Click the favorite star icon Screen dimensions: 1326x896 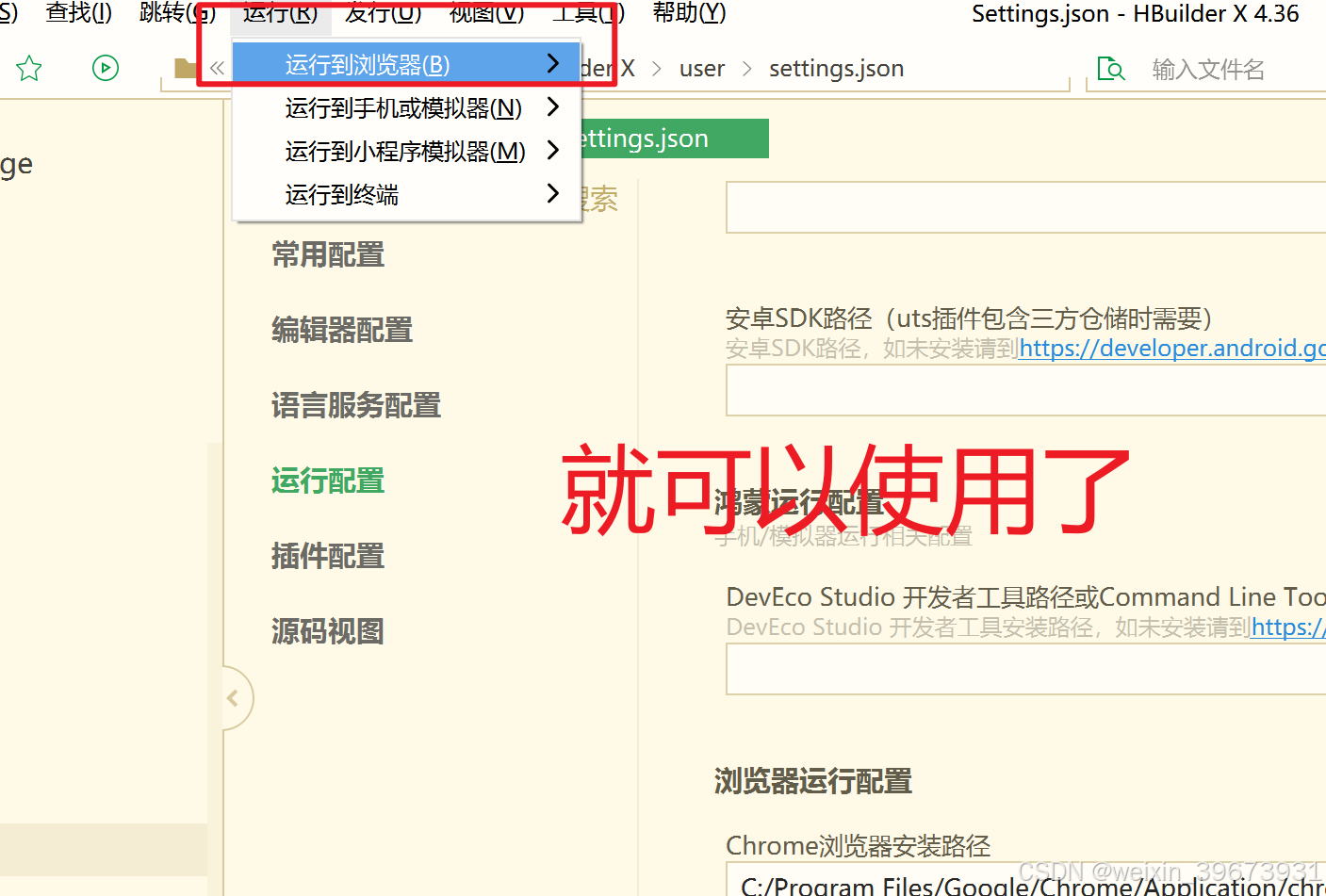28,67
